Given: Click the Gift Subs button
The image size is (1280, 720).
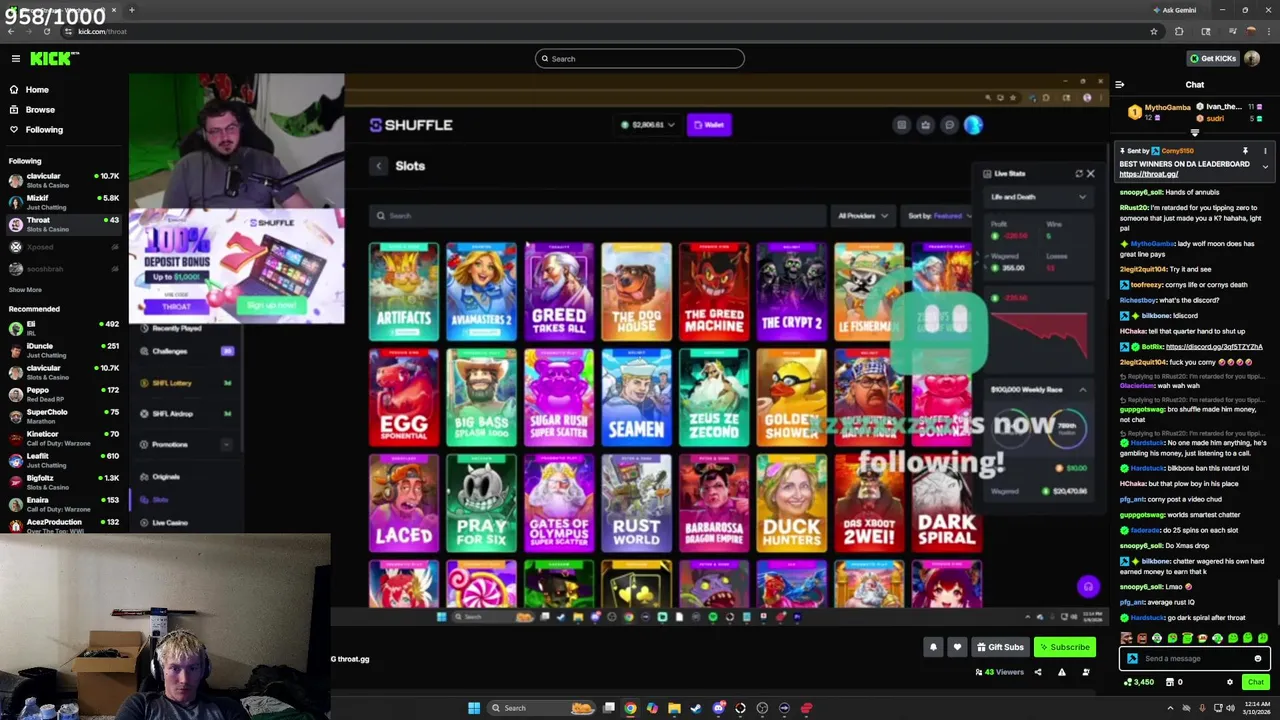Looking at the screenshot, I should [1000, 647].
